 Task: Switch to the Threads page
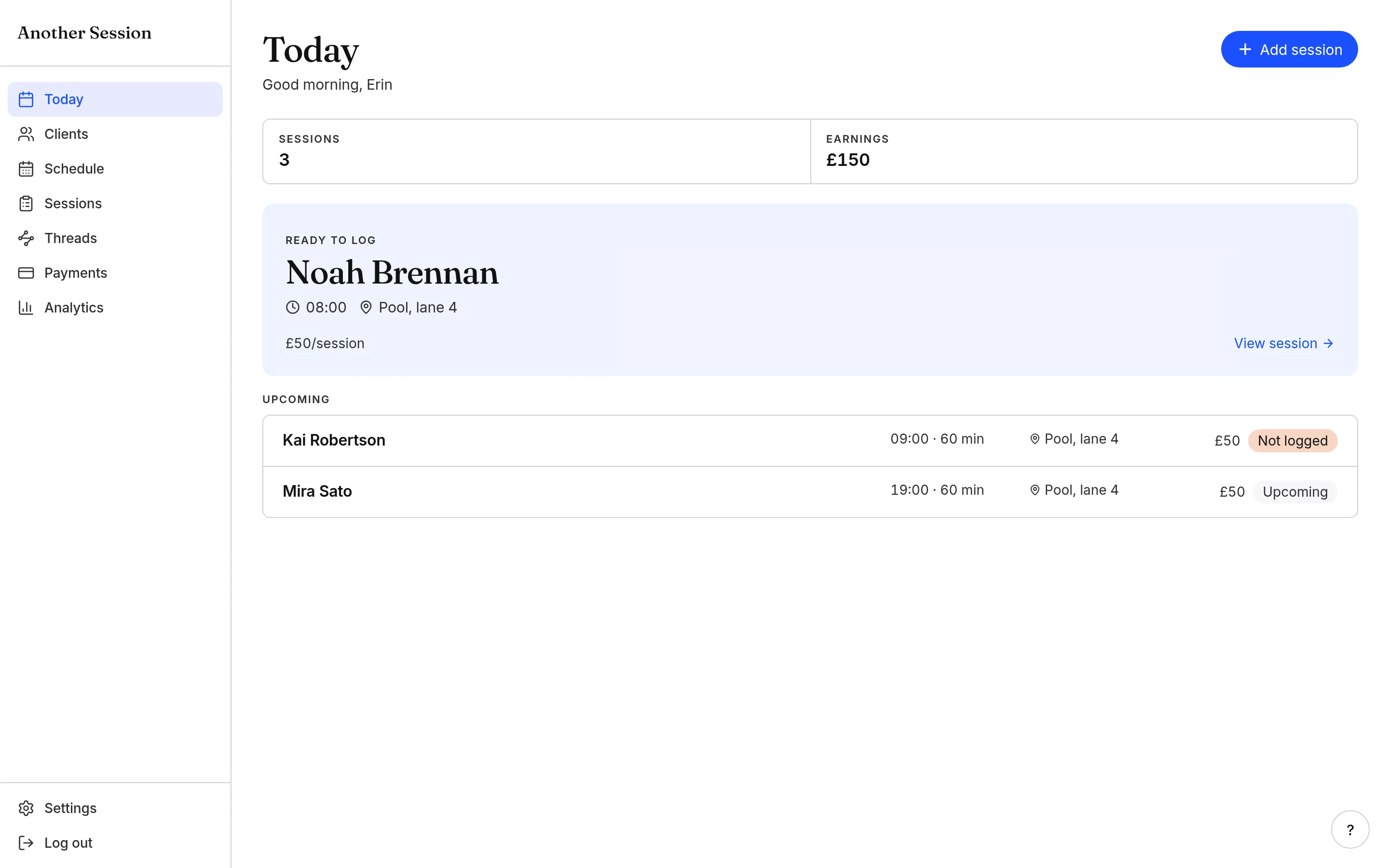point(115,238)
